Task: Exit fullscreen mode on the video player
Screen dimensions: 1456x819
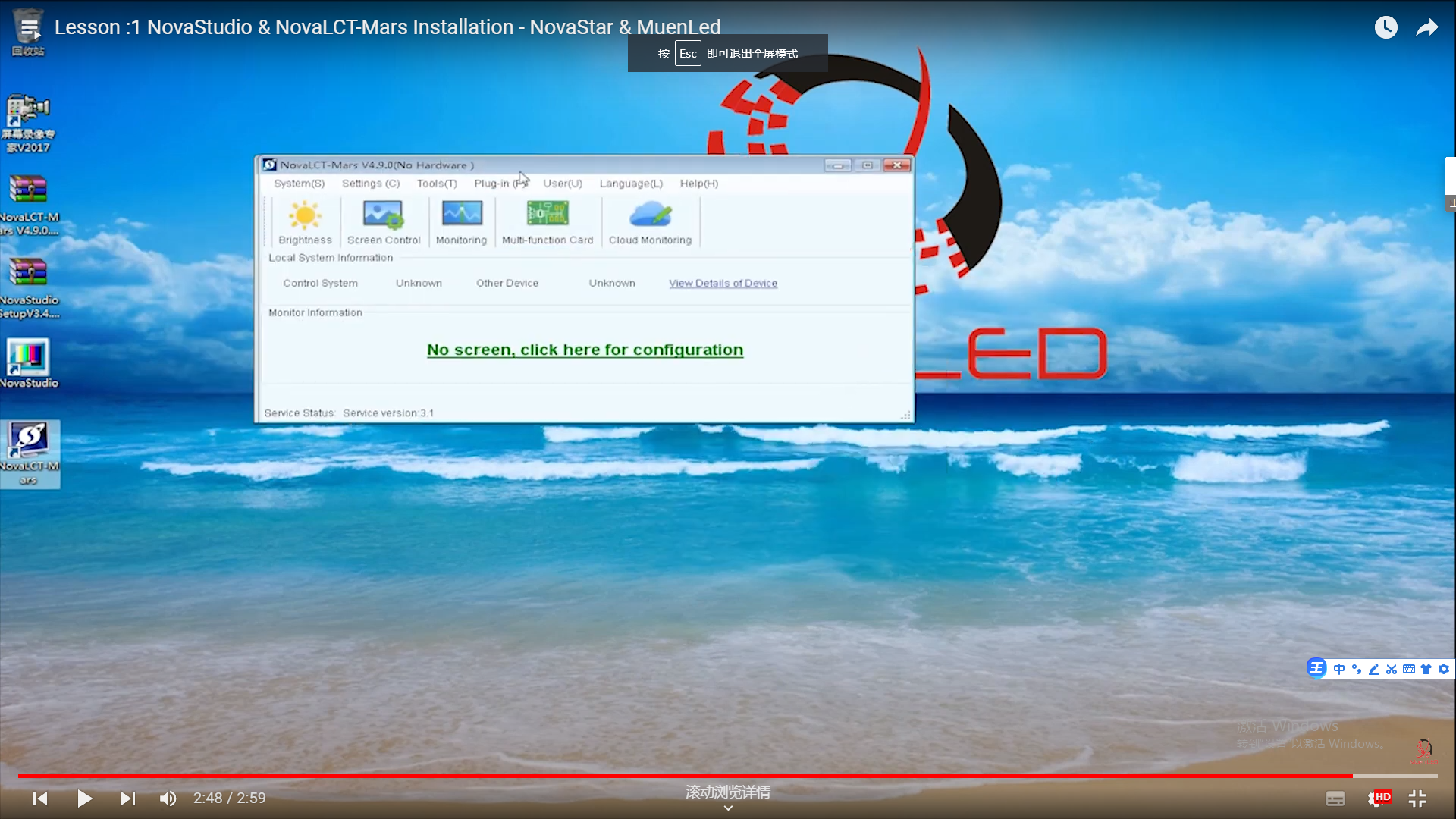Action: (1417, 799)
